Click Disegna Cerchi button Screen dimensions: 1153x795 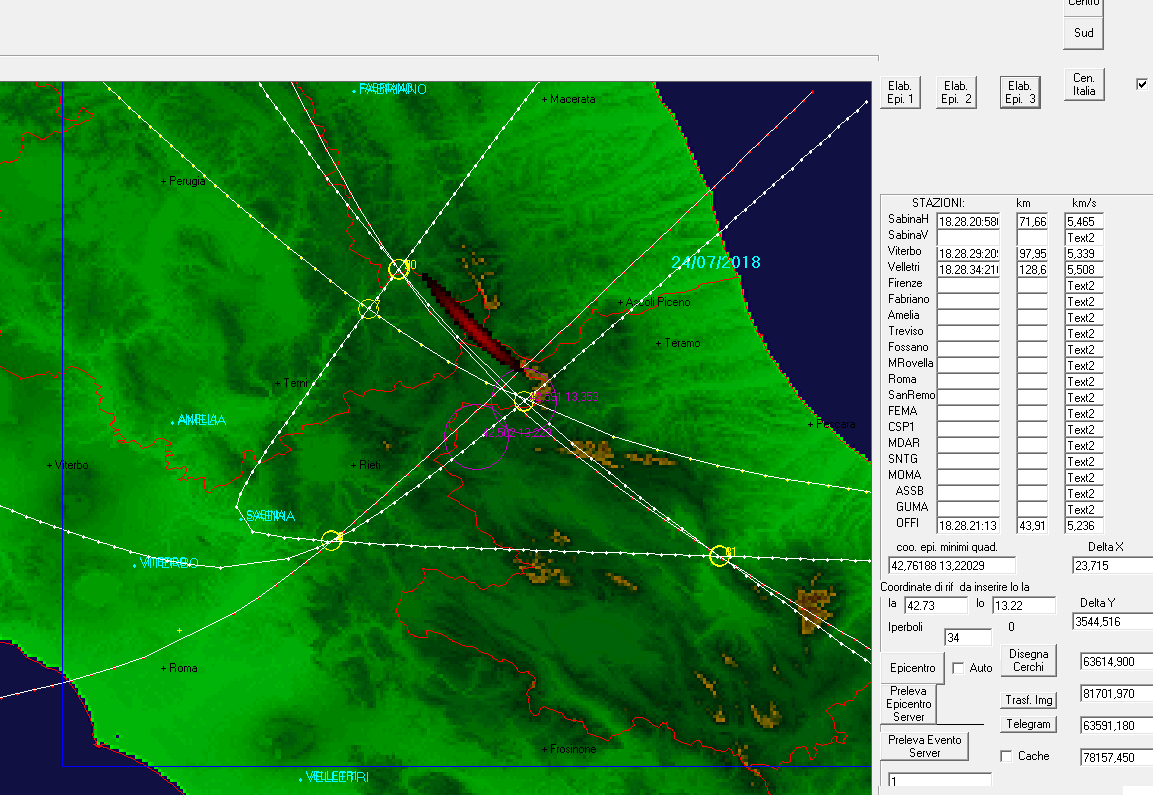tap(1028, 660)
